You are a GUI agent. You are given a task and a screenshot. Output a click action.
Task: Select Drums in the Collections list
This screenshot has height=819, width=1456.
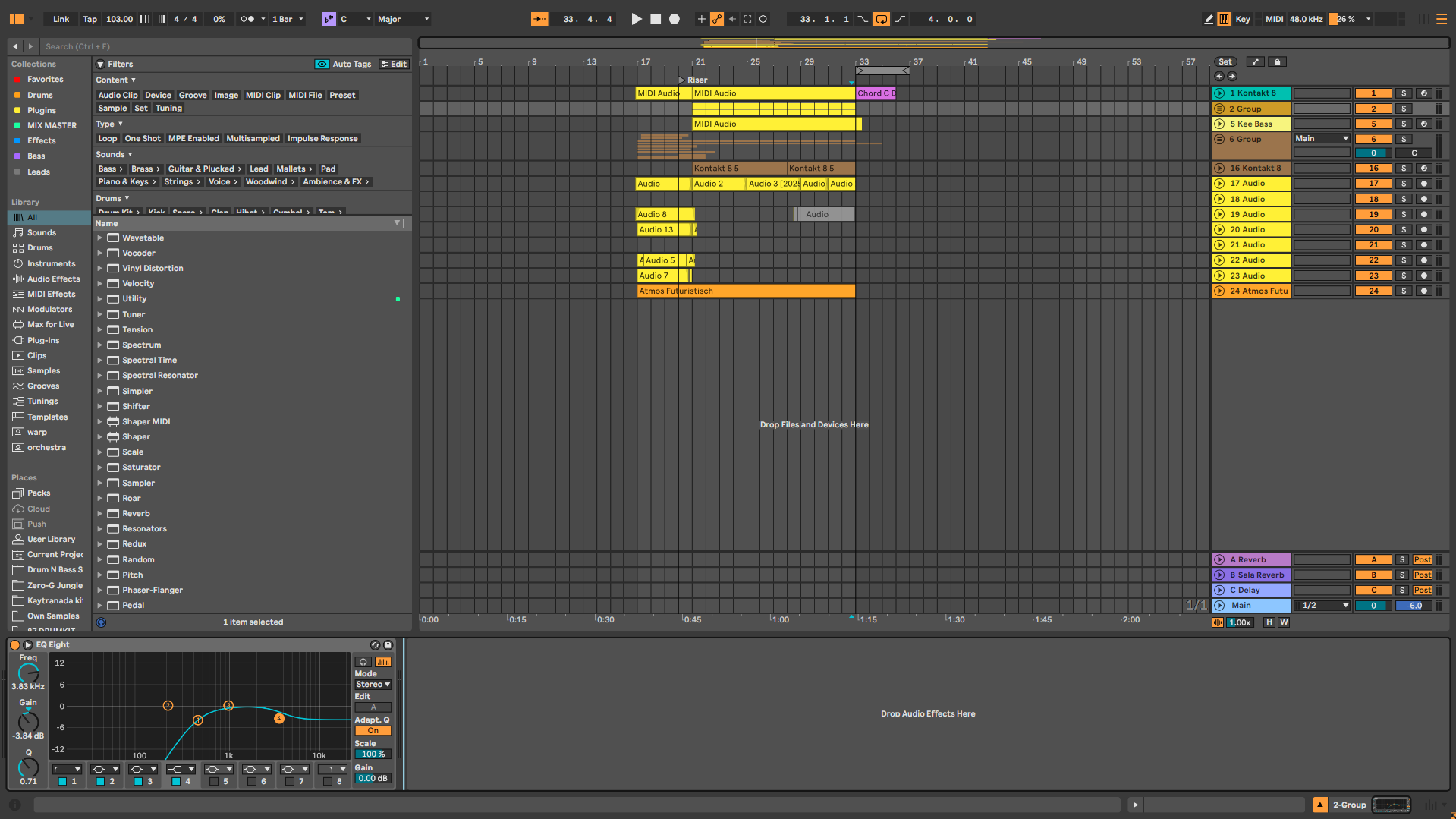(x=39, y=95)
